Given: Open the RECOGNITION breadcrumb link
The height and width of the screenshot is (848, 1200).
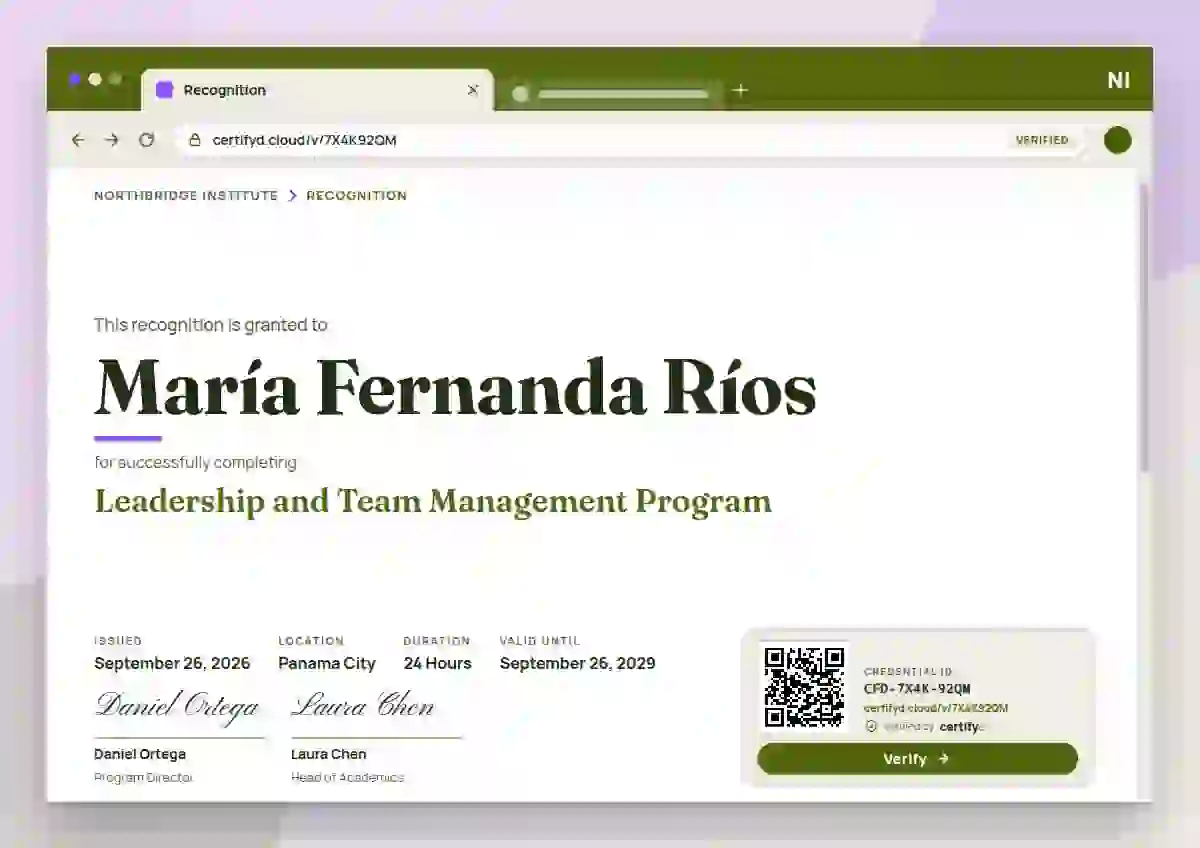Looking at the screenshot, I should 357,196.
